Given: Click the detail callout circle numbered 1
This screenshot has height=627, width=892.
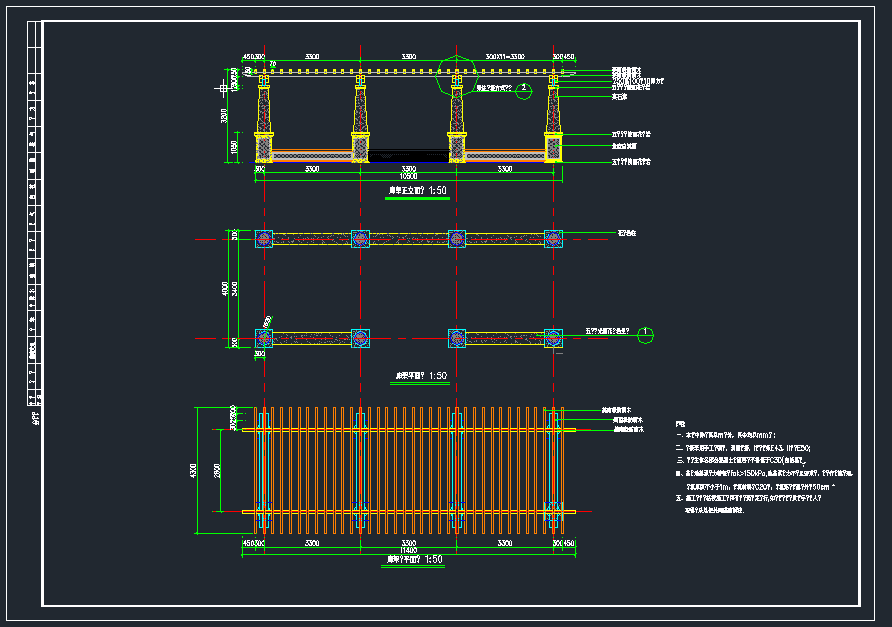Looking at the screenshot, I should pyautogui.click(x=646, y=332).
